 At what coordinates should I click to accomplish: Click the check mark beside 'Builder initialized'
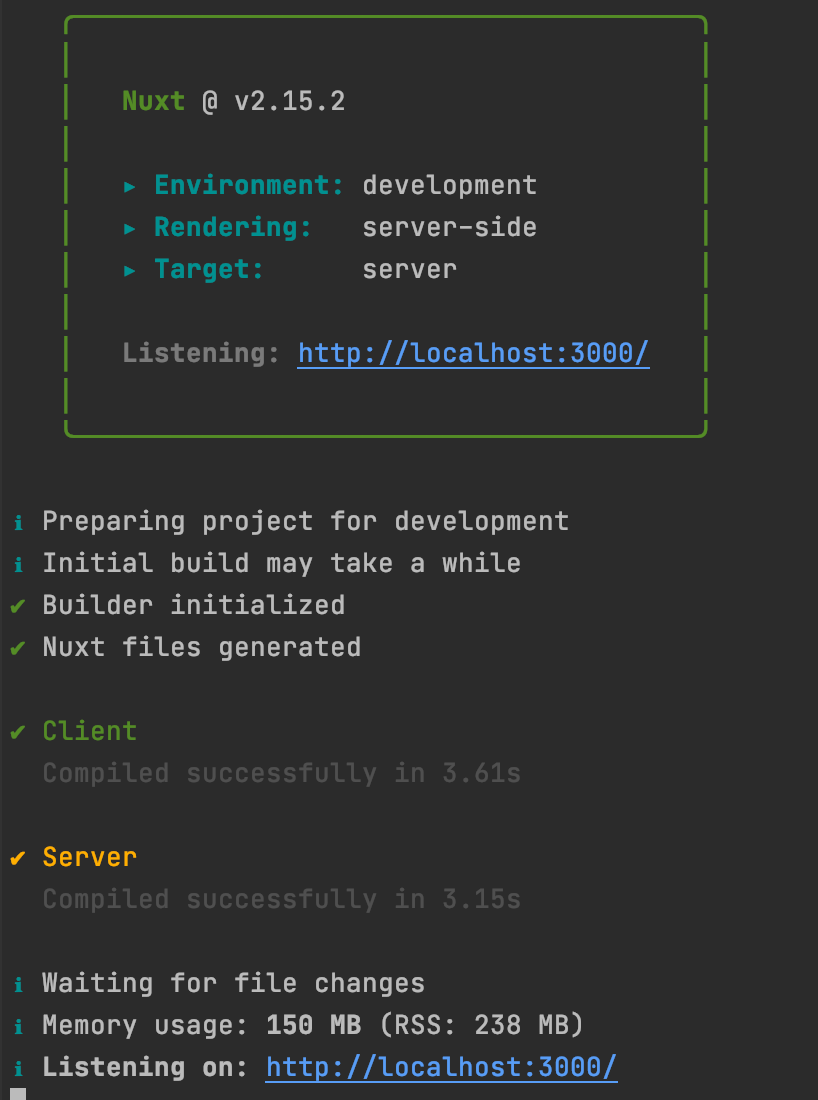point(18,605)
